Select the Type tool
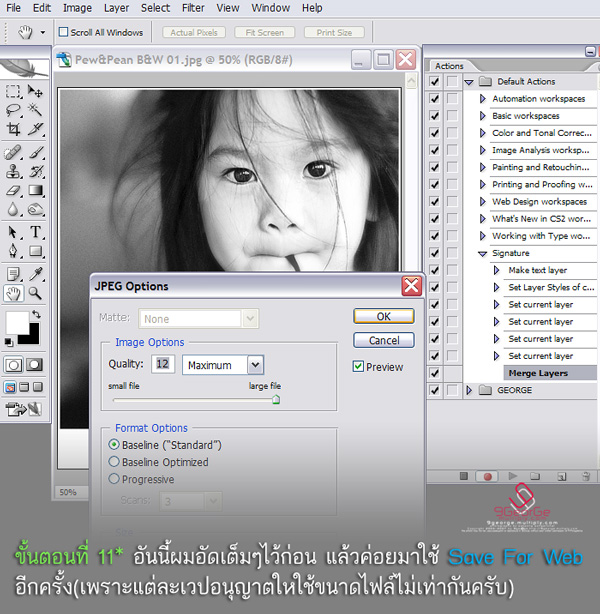 click(x=35, y=232)
